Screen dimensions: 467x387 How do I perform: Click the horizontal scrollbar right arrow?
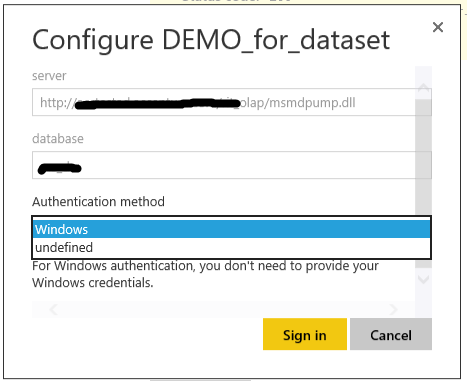393,309
